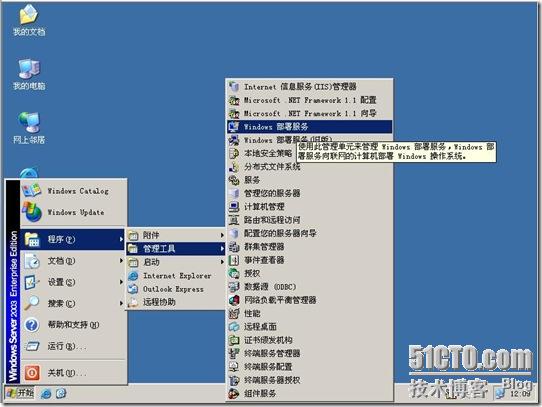This screenshot has height=407, width=542.
Task: Click the 群集管理器 icon
Action: pos(234,247)
